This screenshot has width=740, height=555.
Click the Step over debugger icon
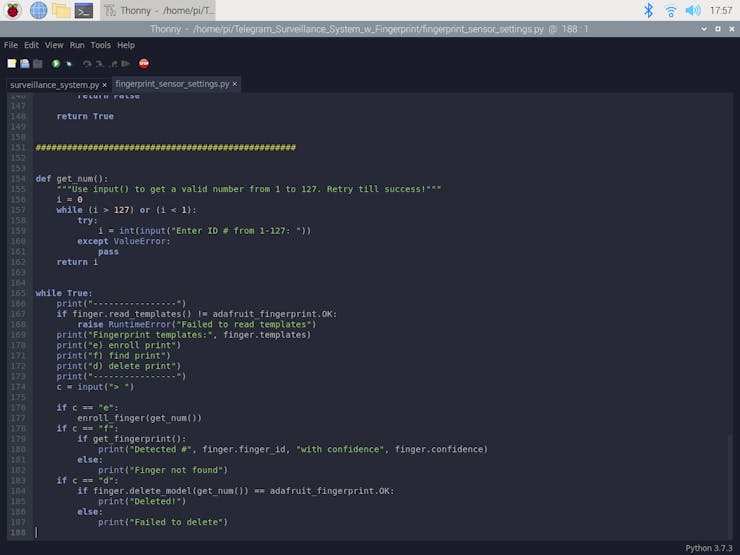[87, 63]
